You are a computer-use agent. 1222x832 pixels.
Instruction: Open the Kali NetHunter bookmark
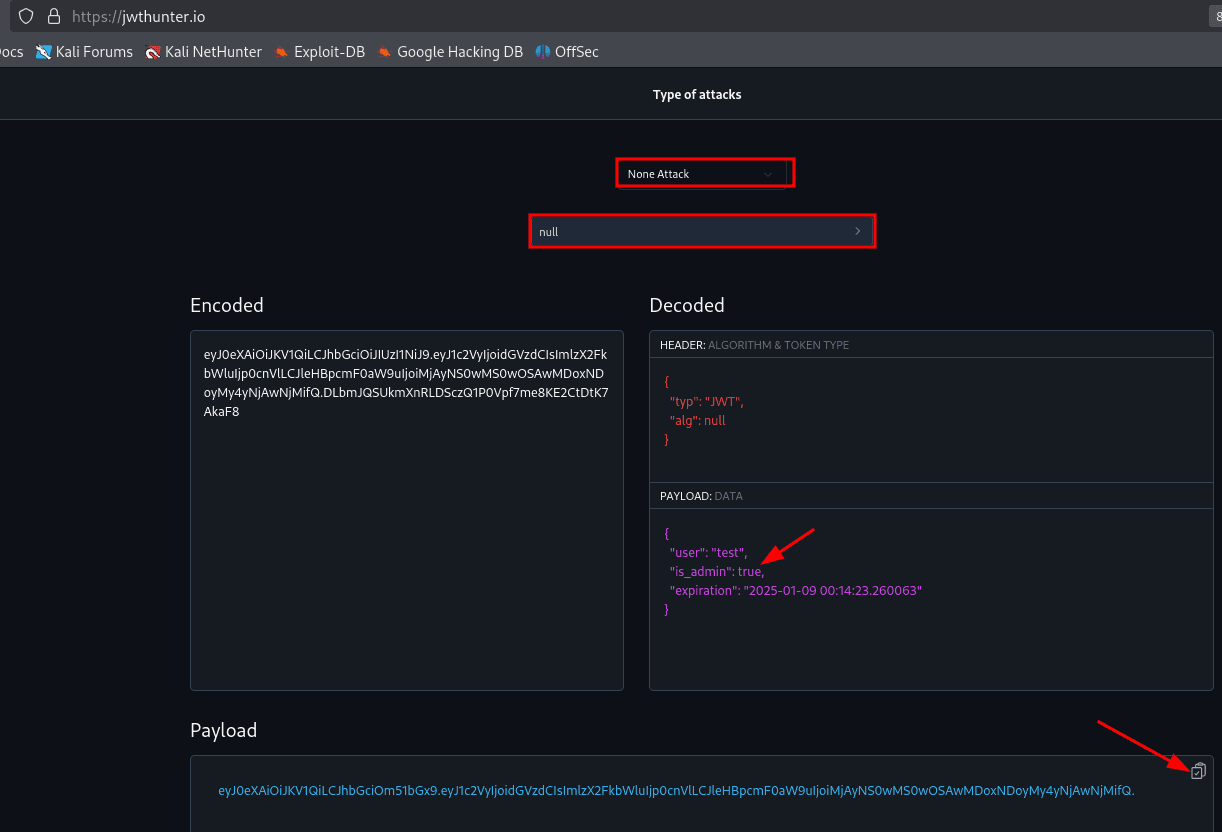[203, 52]
